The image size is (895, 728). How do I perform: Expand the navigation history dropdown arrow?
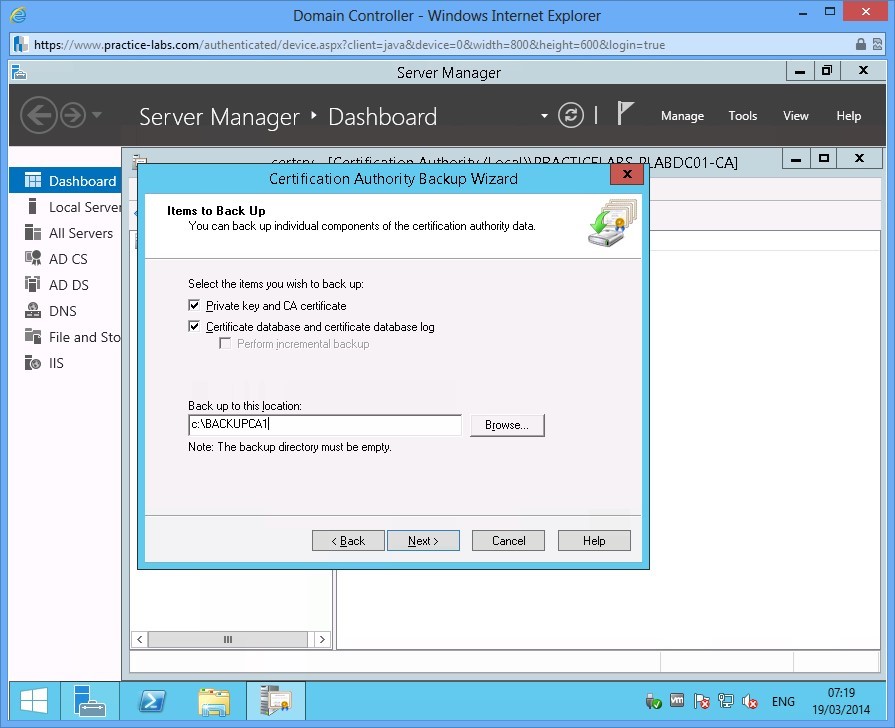point(97,116)
